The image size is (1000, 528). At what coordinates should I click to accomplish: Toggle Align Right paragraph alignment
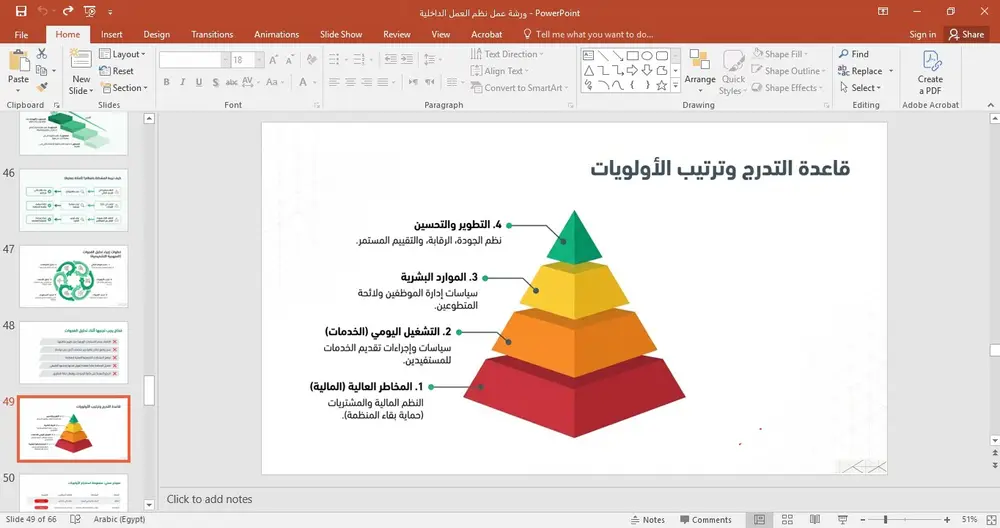tap(366, 82)
